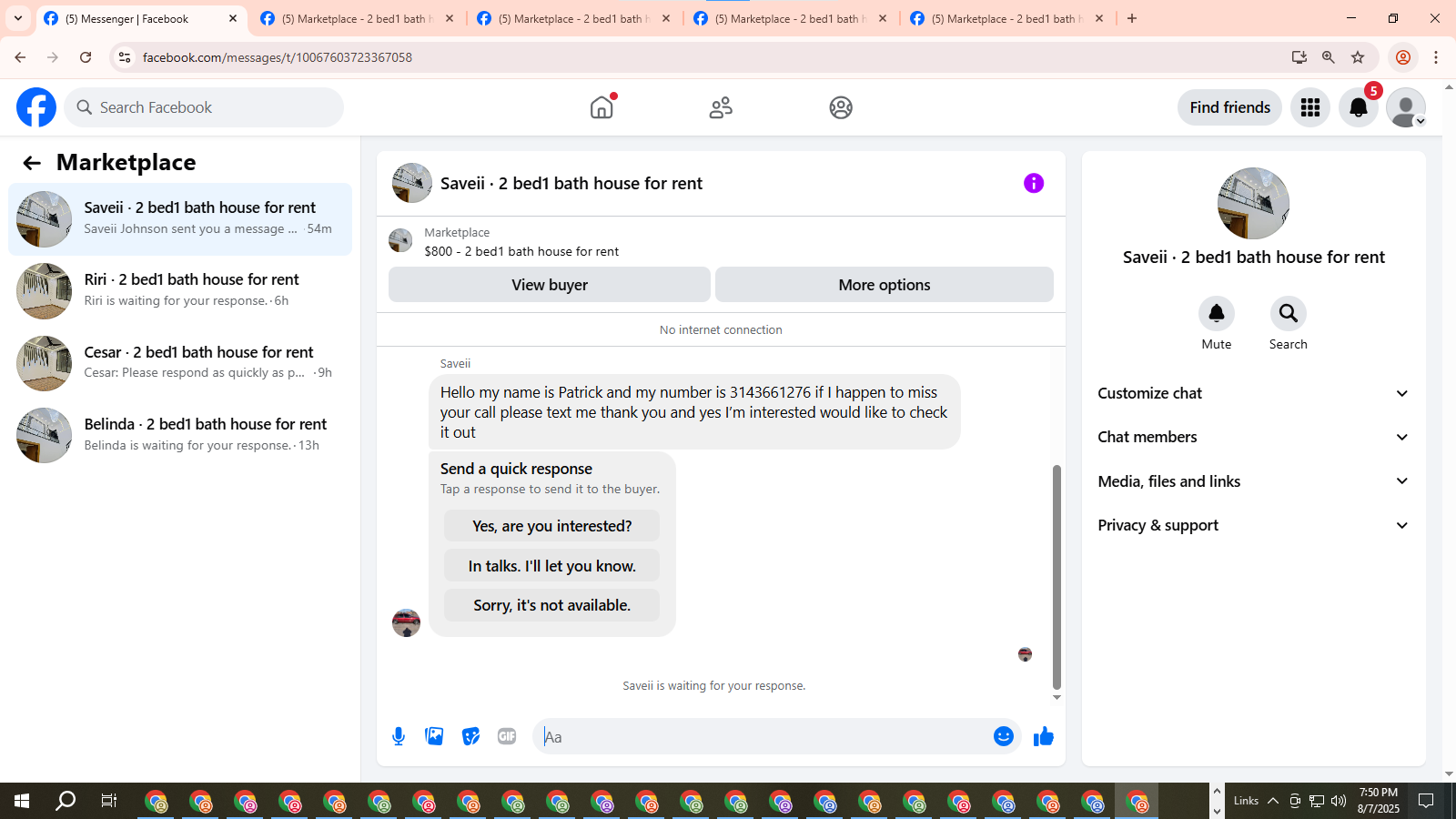Open the volume control in system tray
The width and height of the screenshot is (1456, 819).
pyautogui.click(x=1339, y=801)
